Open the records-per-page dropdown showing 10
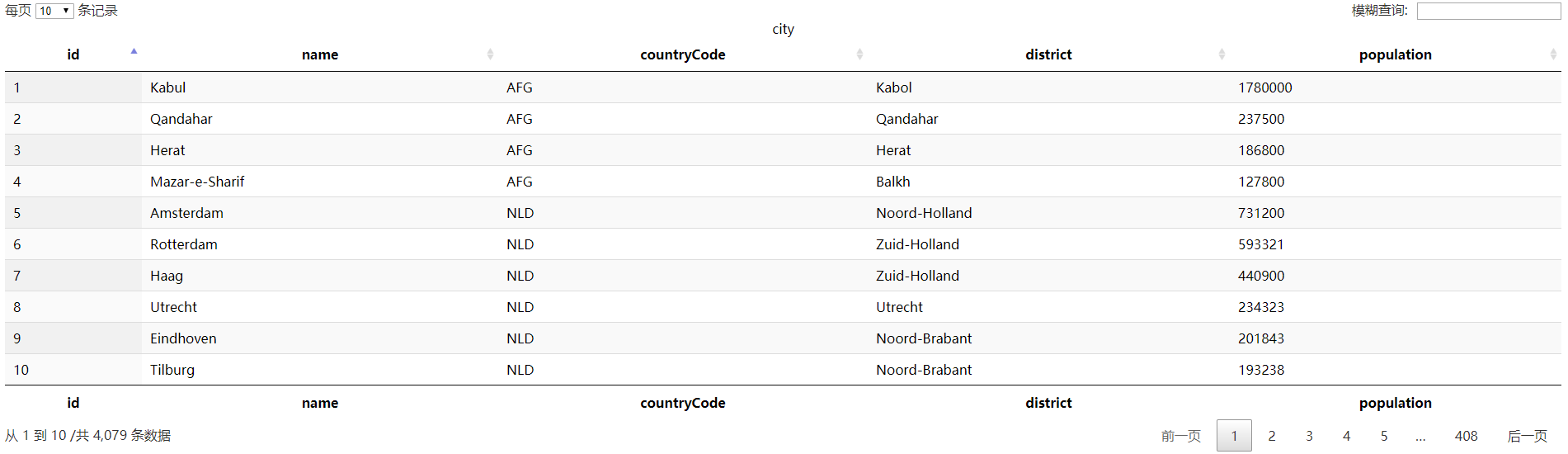This screenshot has width=1568, height=454. (x=54, y=11)
